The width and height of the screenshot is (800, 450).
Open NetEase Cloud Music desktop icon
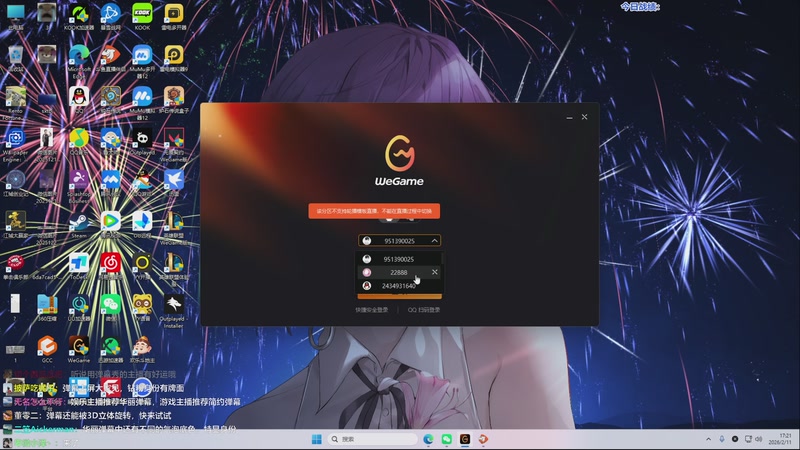pyautogui.click(x=111, y=267)
